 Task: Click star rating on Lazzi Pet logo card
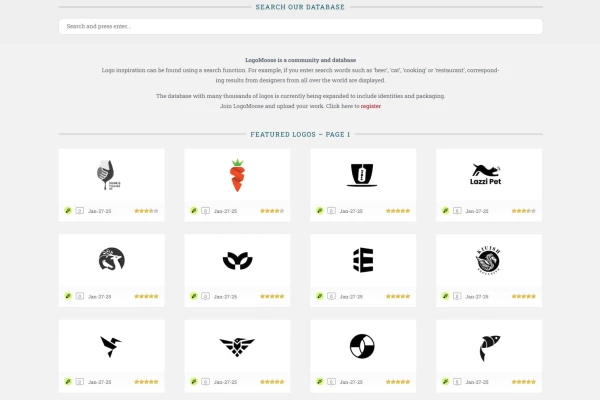coord(524,211)
